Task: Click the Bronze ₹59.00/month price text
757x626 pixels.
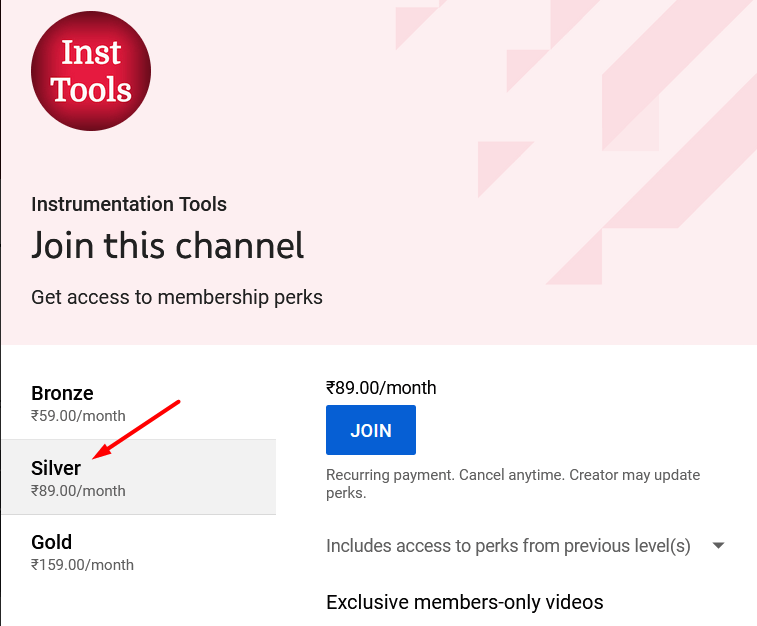Action: point(78,416)
